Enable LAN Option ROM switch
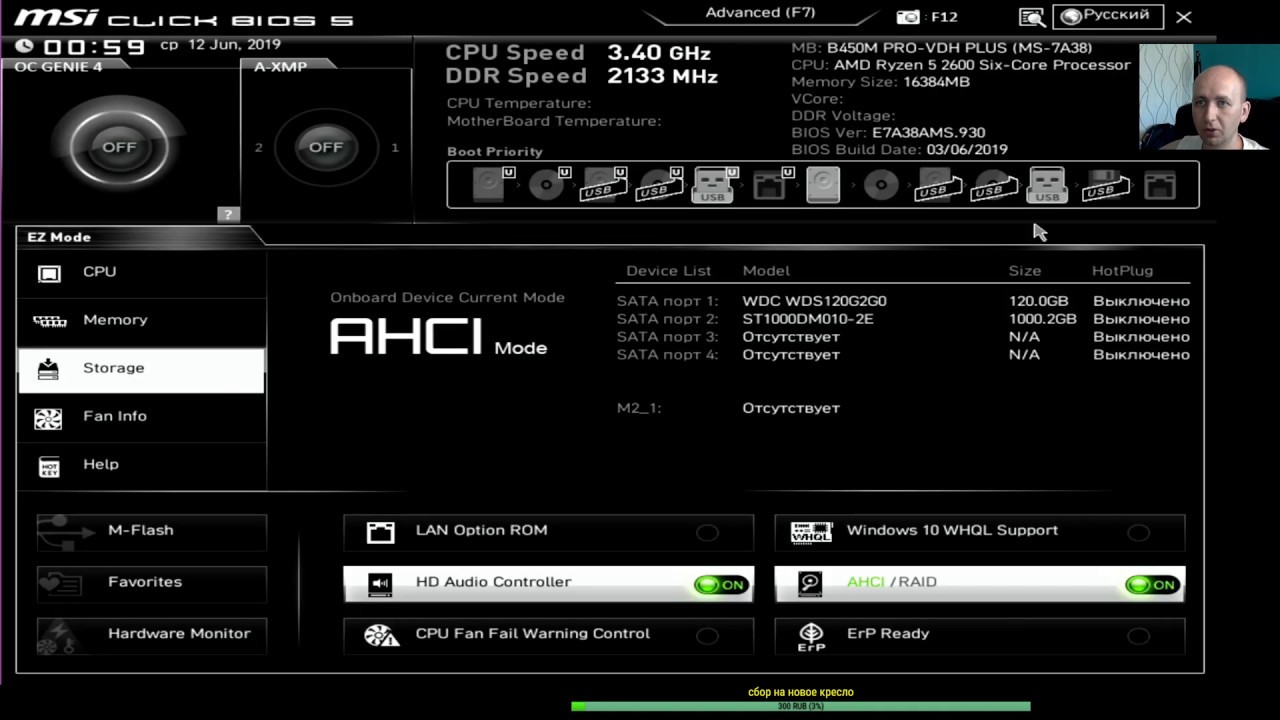 708,532
